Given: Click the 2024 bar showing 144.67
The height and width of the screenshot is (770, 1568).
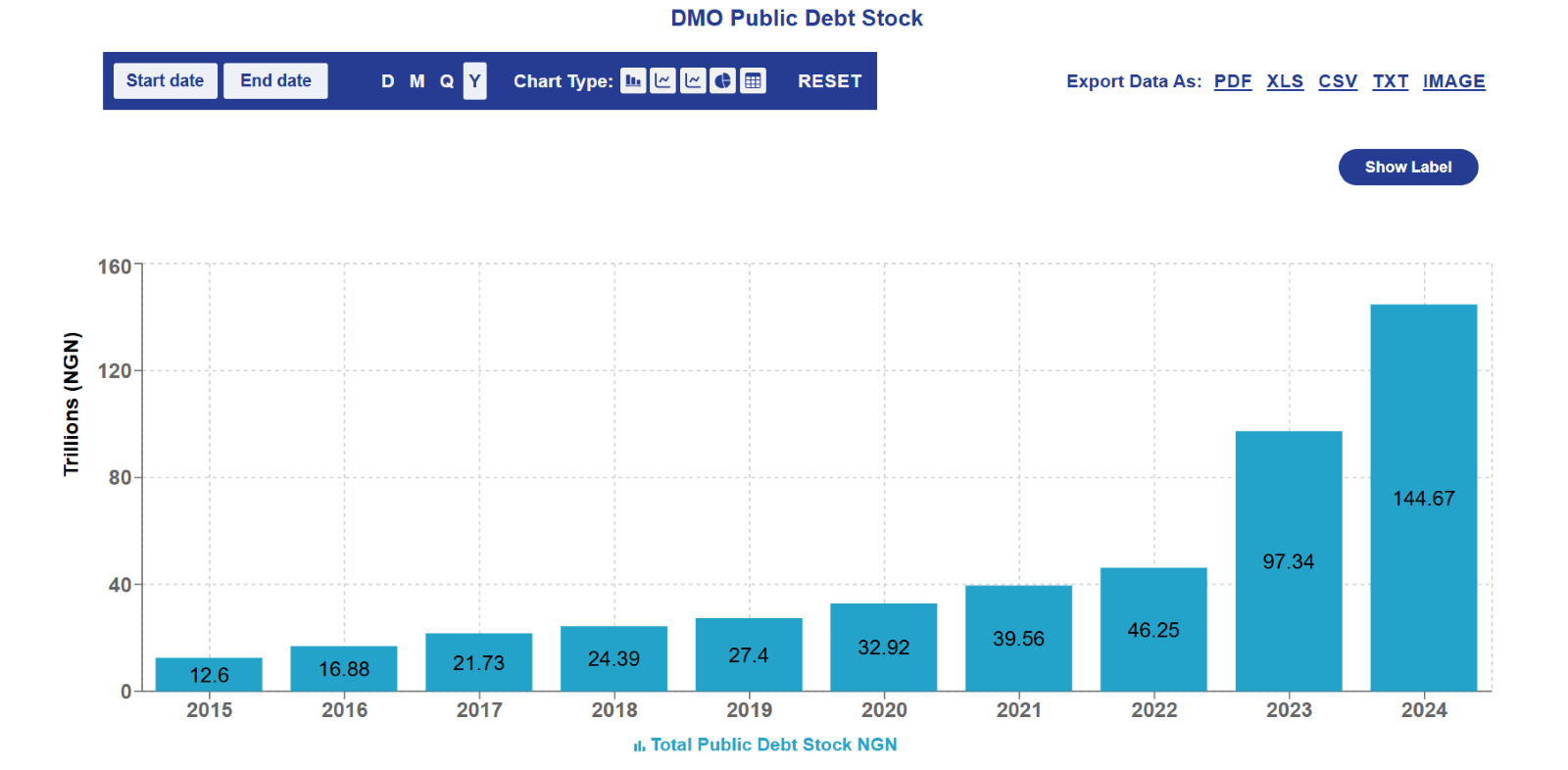Looking at the screenshot, I should [x=1423, y=498].
